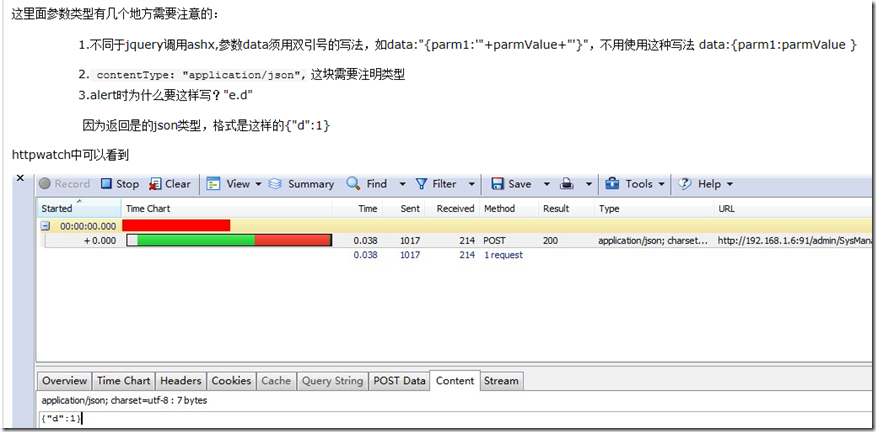Open the View toolbar button
Viewport: 876px width, 432px height.
coord(228,184)
